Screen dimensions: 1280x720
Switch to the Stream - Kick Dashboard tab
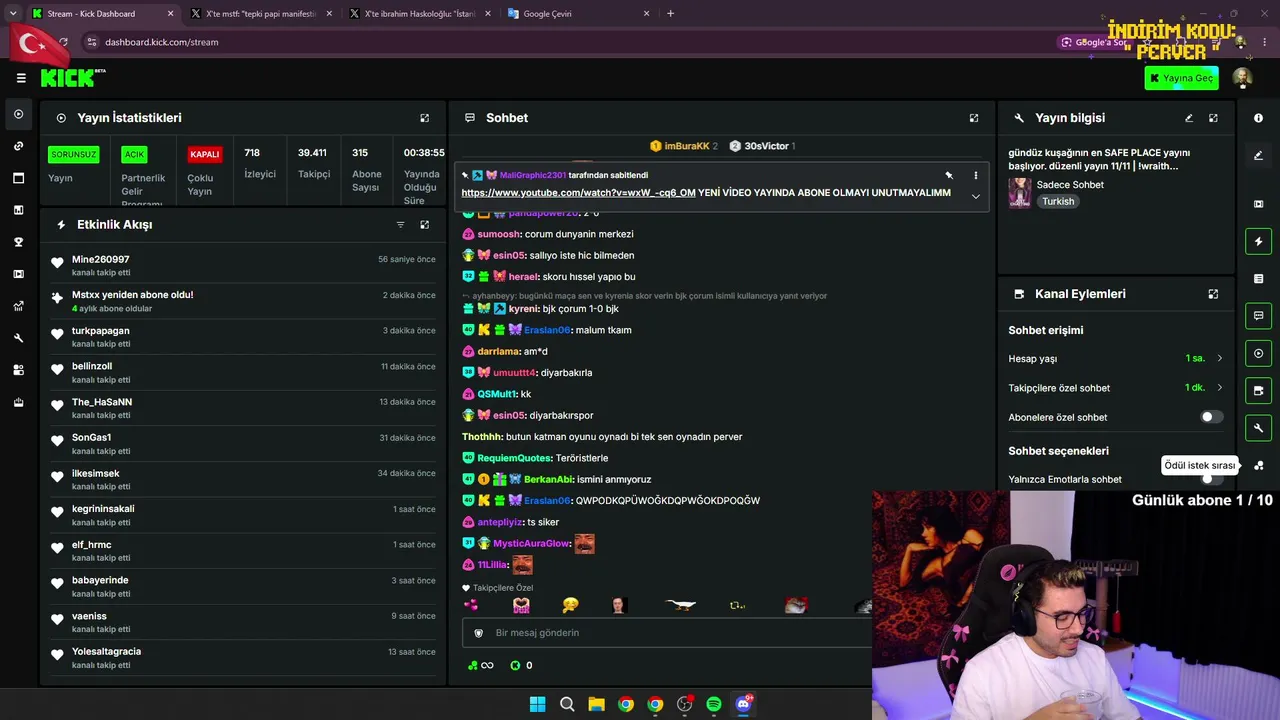pyautogui.click(x=102, y=14)
